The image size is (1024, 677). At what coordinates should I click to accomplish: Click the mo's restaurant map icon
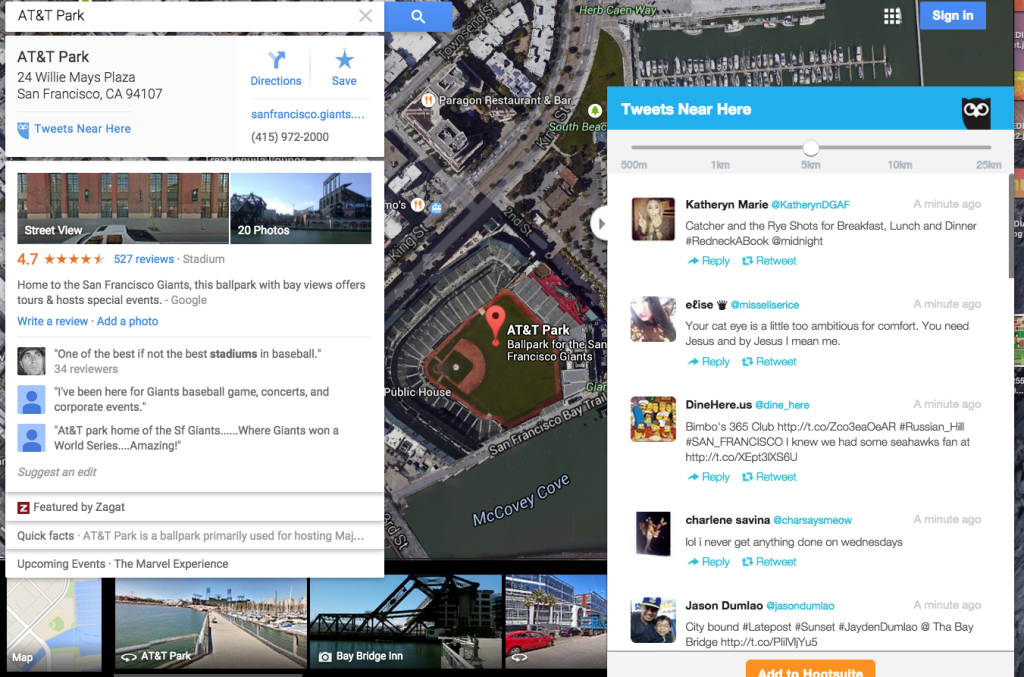click(417, 205)
